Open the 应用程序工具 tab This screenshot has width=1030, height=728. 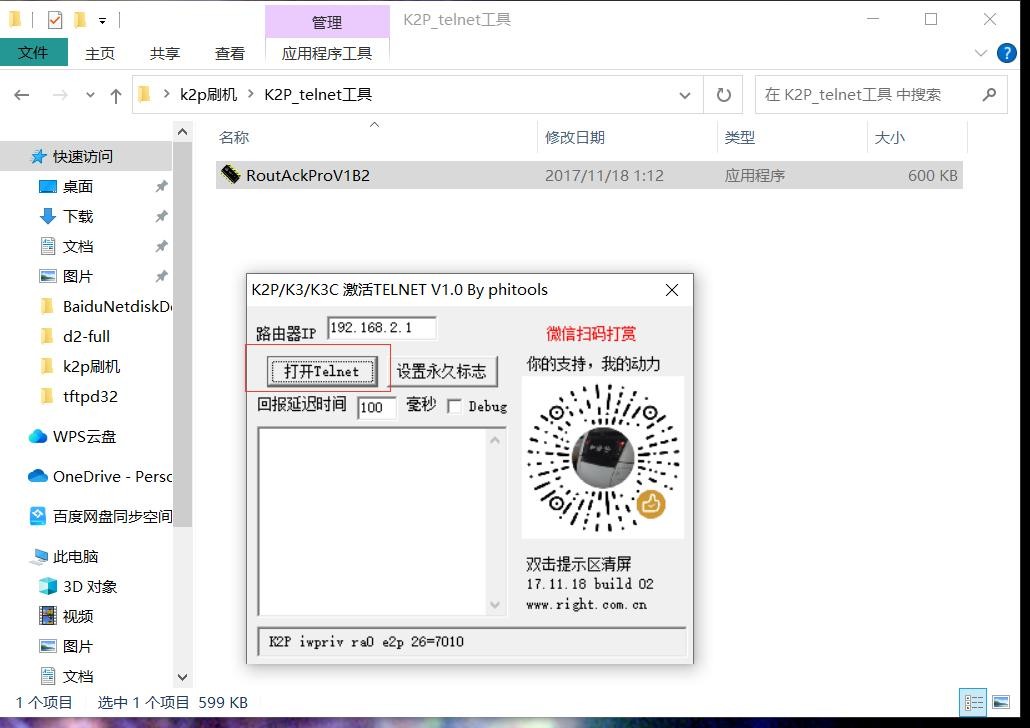click(327, 53)
